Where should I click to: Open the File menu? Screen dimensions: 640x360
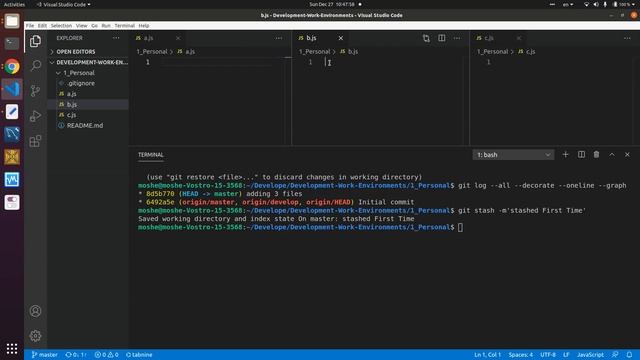30,25
